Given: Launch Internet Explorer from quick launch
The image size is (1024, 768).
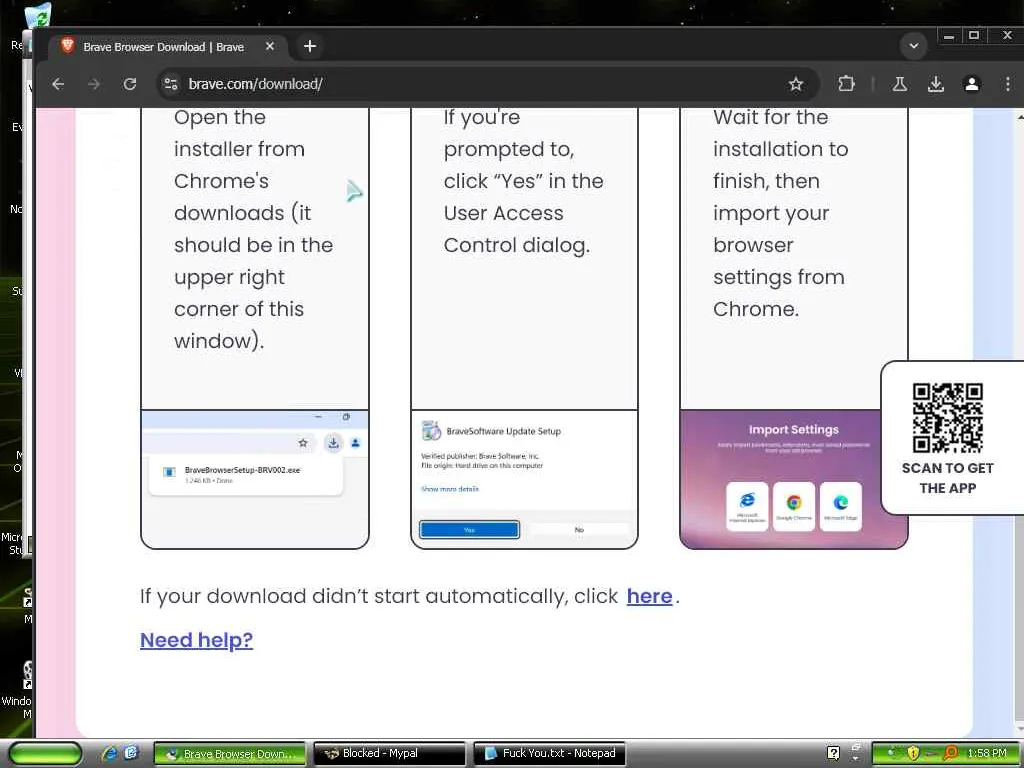Looking at the screenshot, I should tap(110, 754).
